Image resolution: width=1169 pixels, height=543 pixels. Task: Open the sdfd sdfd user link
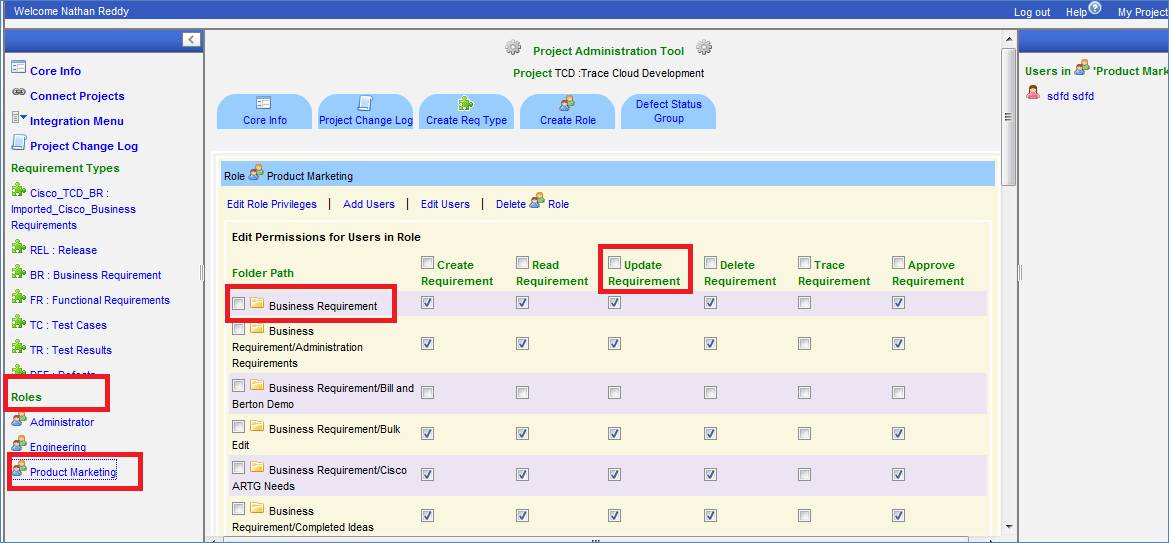[1071, 96]
